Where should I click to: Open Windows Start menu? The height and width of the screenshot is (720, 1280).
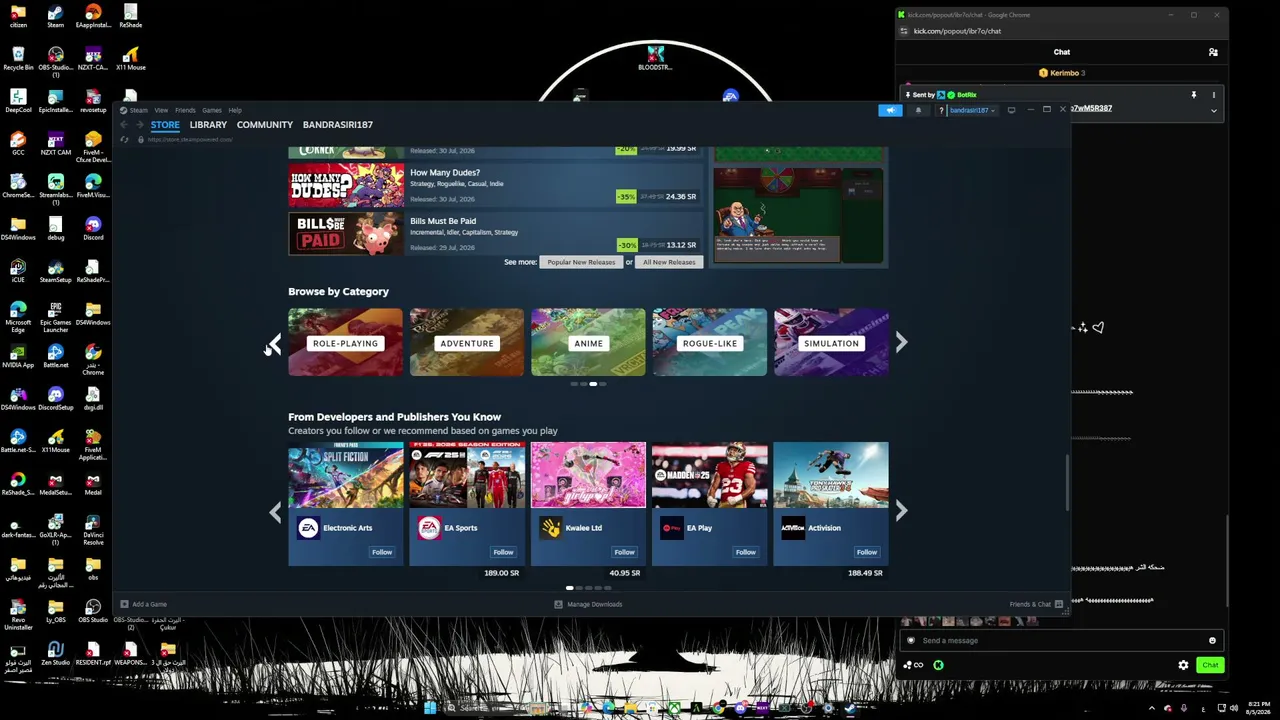tap(430, 708)
